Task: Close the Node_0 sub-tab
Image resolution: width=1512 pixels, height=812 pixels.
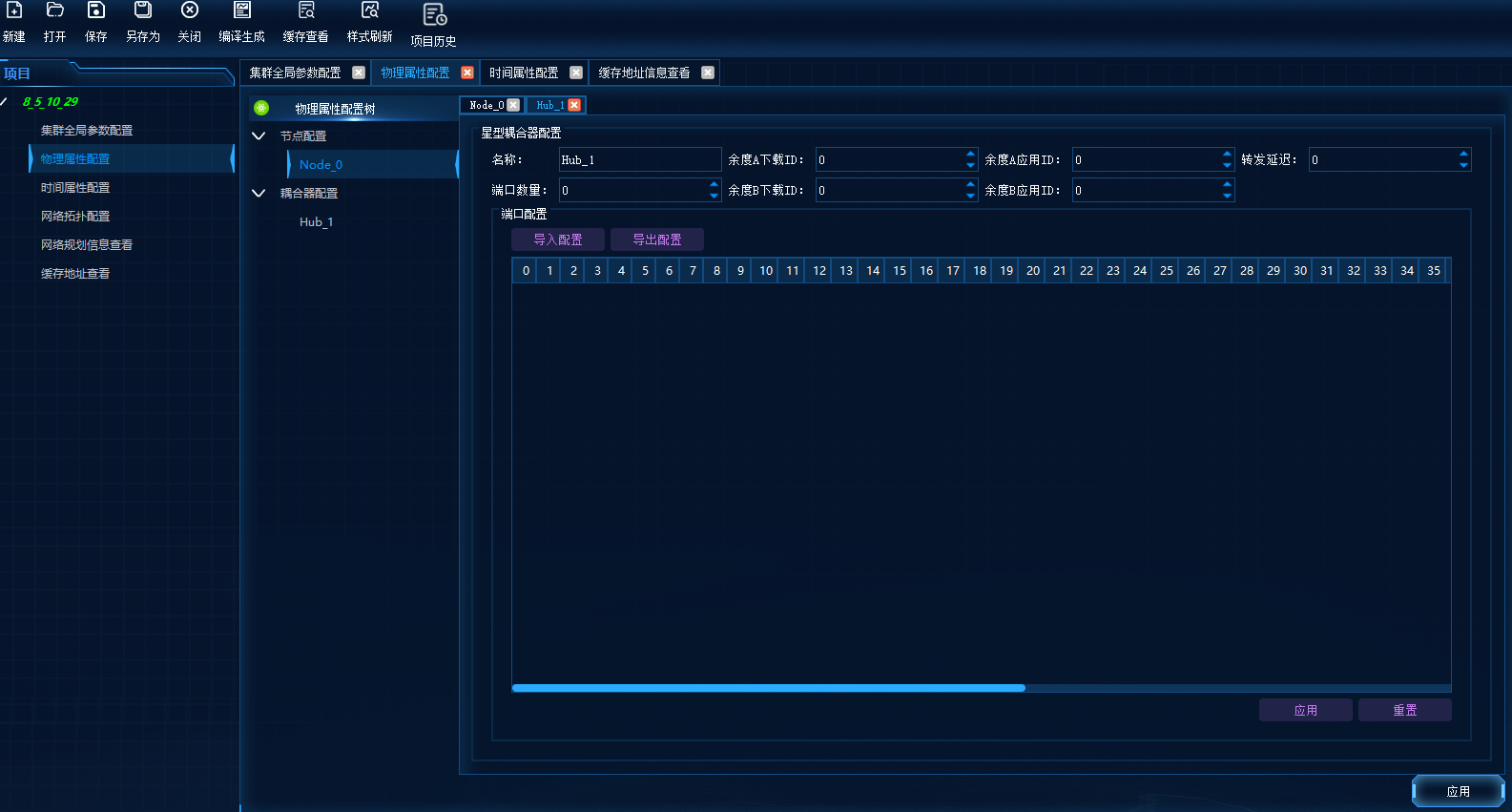Action: pos(513,105)
